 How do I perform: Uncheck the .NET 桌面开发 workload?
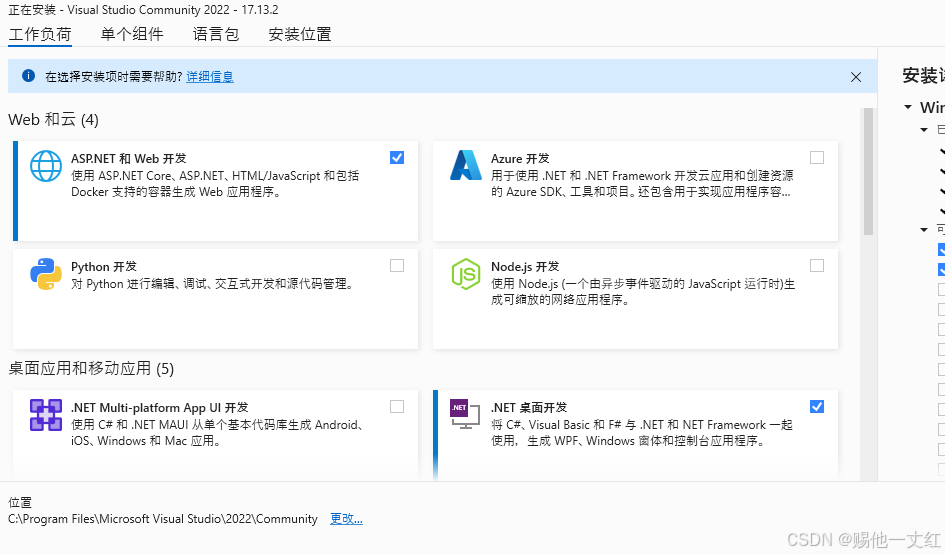click(x=817, y=406)
